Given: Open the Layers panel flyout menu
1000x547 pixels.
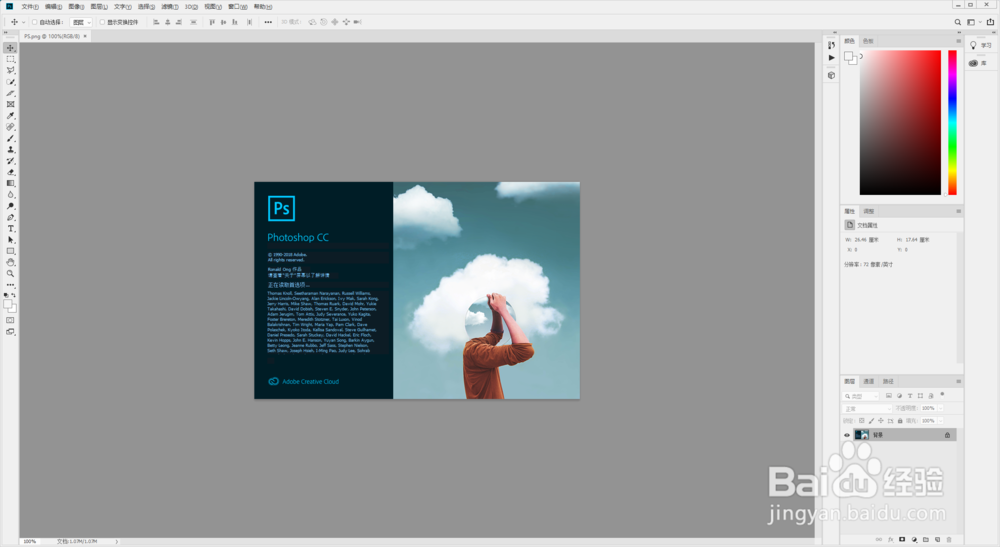Looking at the screenshot, I should tap(959, 381).
